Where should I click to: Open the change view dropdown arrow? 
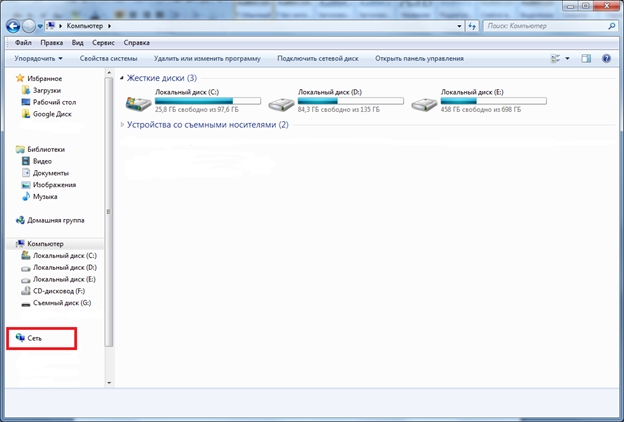568,59
